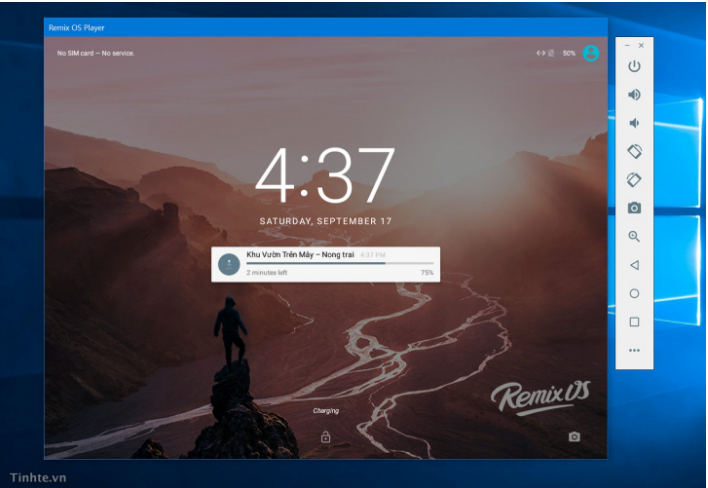Click the Remix OS Player title bar
Screen dimensions: 708x488
[x=326, y=28]
